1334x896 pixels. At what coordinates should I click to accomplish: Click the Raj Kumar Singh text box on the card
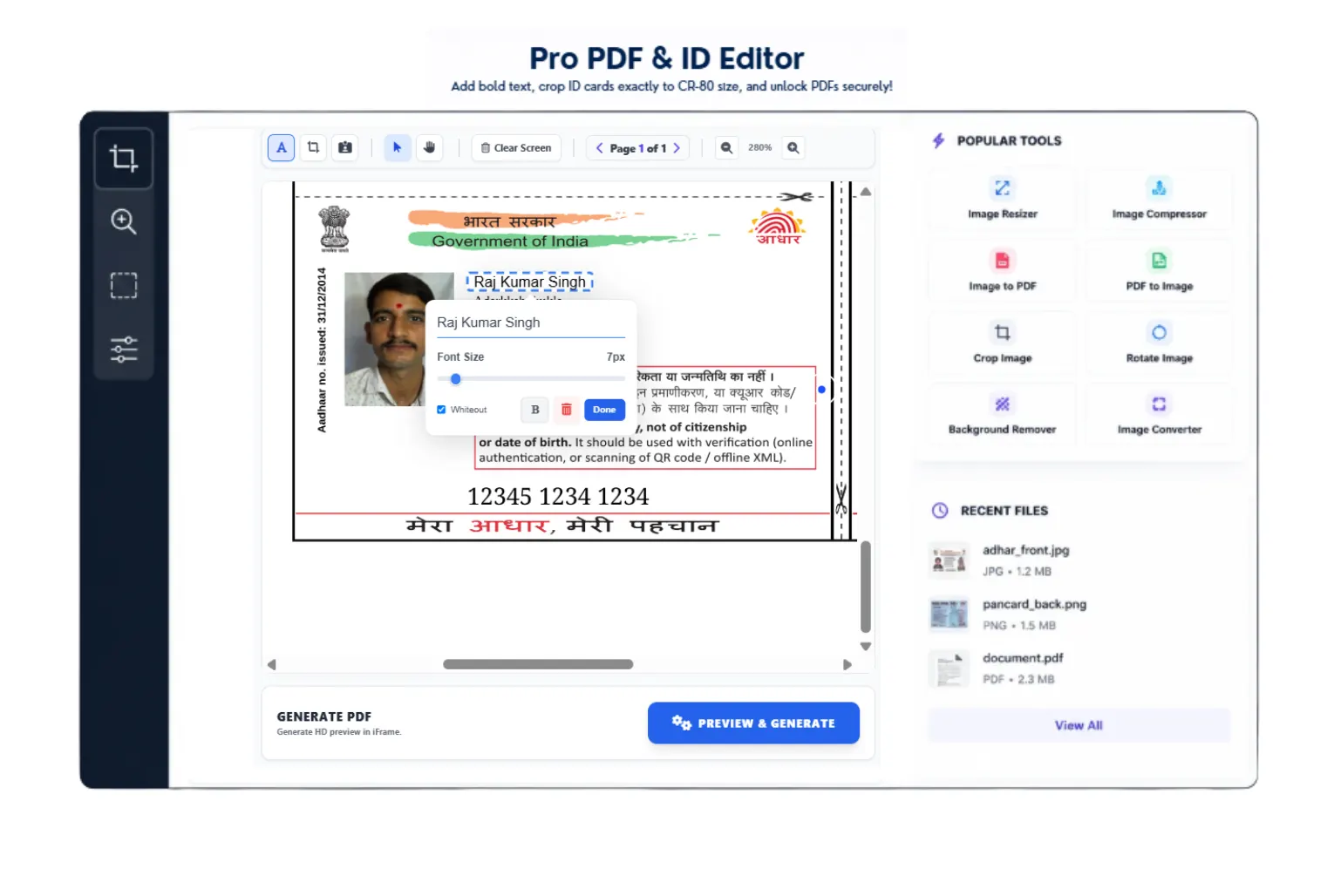click(530, 282)
